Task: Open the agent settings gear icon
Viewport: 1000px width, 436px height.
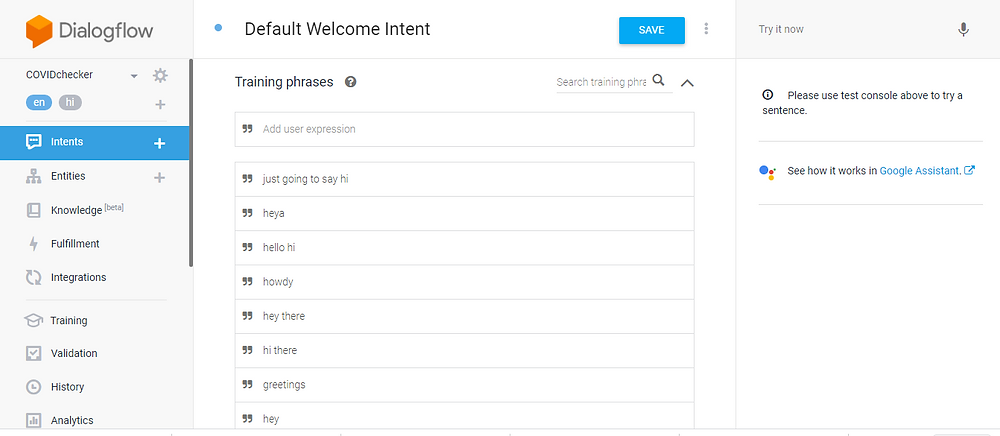Action: tap(160, 76)
